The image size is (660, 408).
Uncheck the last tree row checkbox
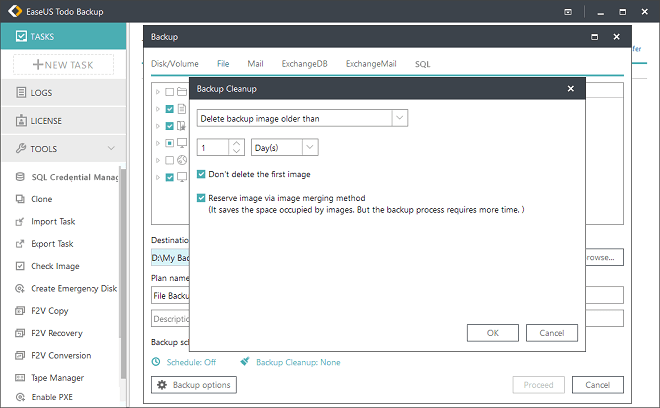pos(170,177)
